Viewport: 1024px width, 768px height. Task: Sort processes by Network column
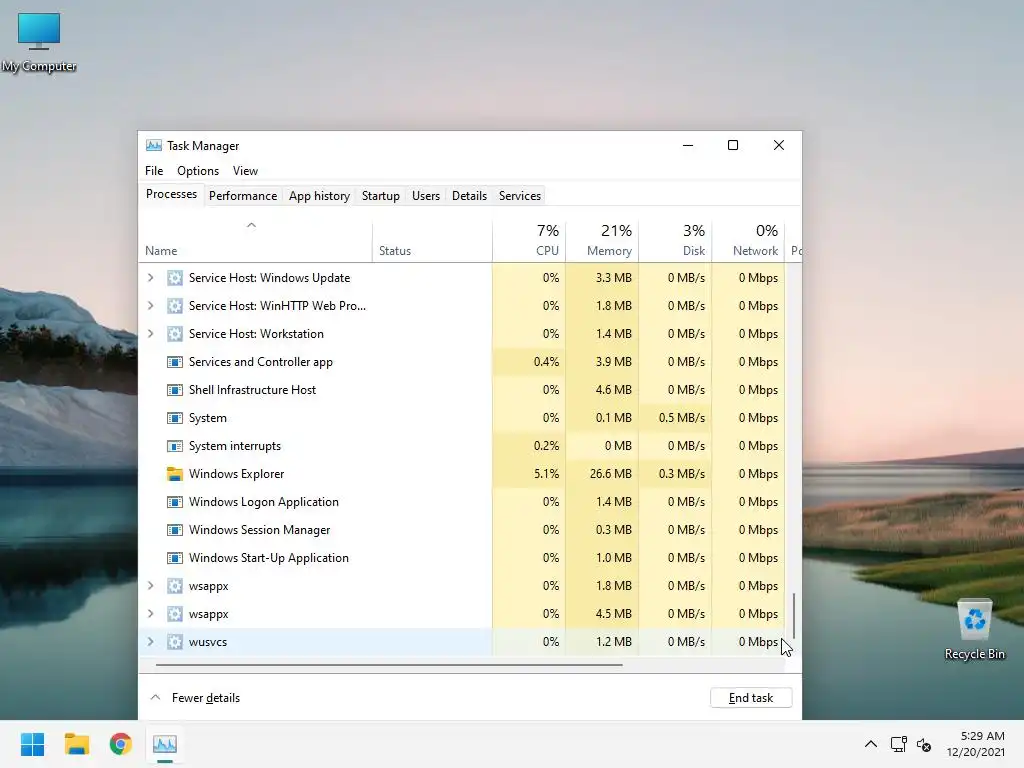coord(748,241)
